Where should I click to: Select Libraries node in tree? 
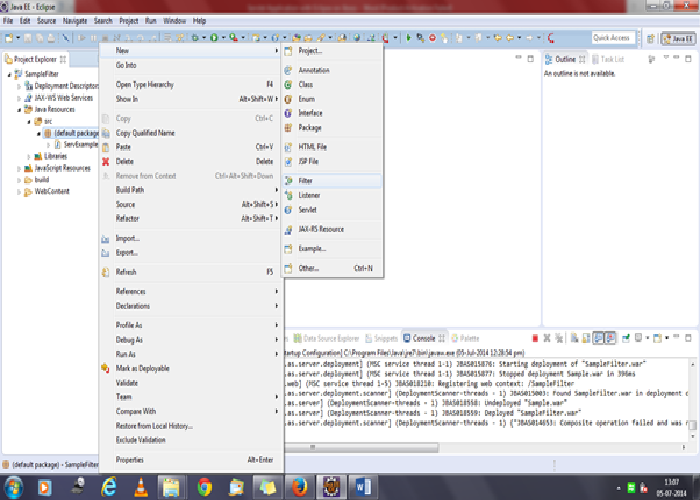tap(55, 156)
